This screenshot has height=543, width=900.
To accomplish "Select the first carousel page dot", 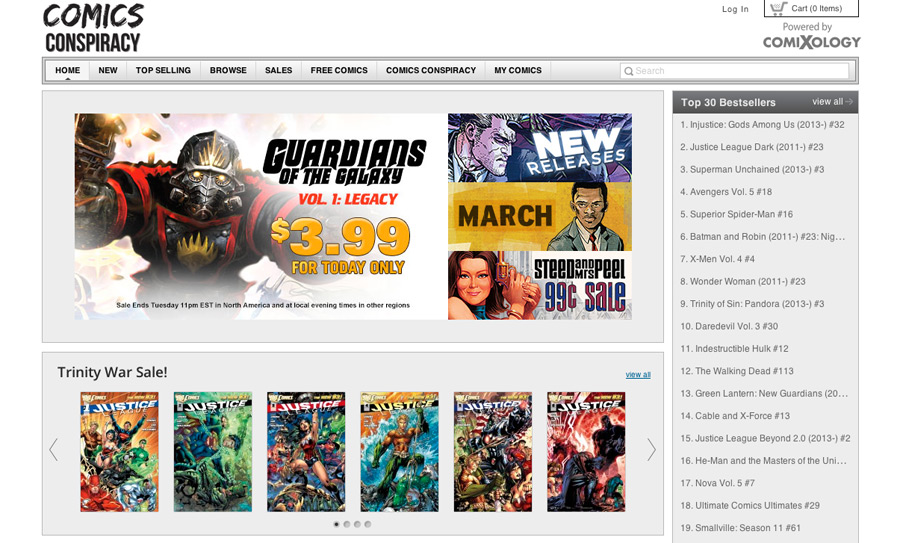I will click(336, 524).
